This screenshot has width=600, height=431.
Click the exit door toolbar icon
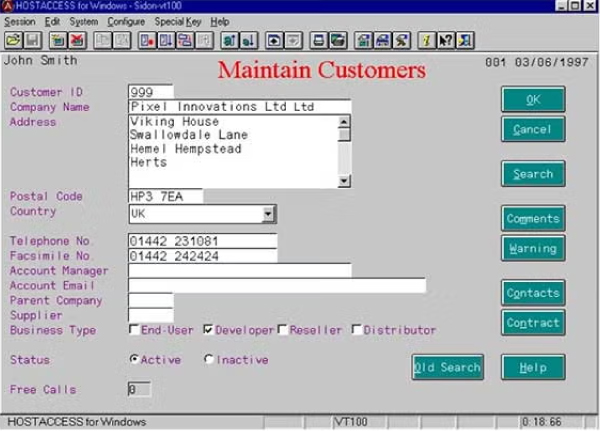[465, 40]
